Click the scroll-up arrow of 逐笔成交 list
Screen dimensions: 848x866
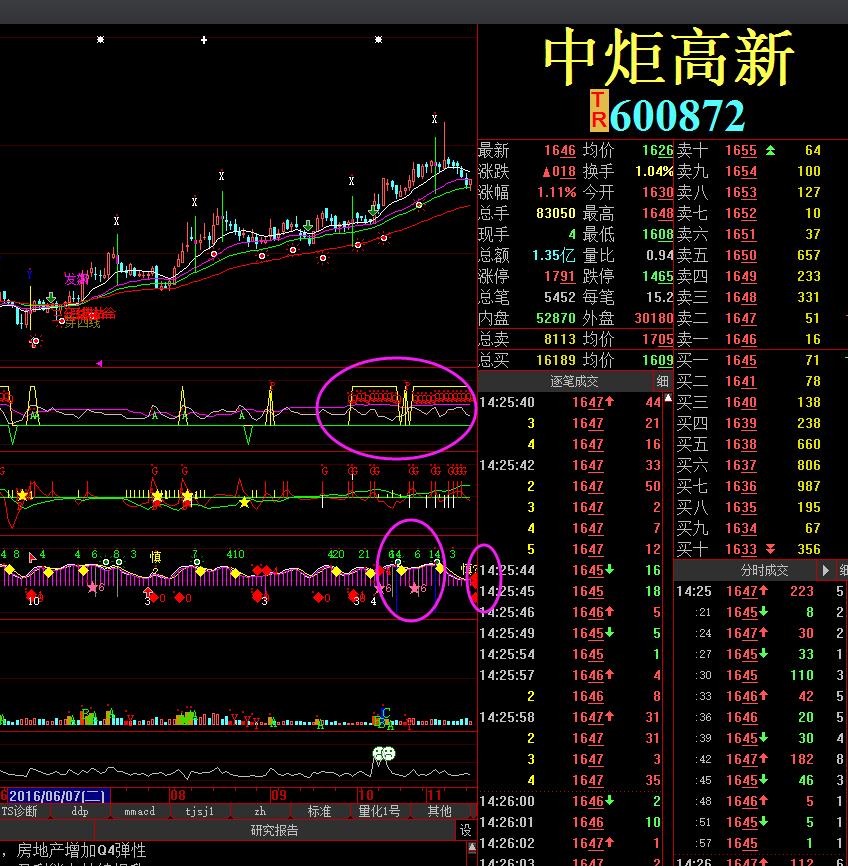[668, 398]
